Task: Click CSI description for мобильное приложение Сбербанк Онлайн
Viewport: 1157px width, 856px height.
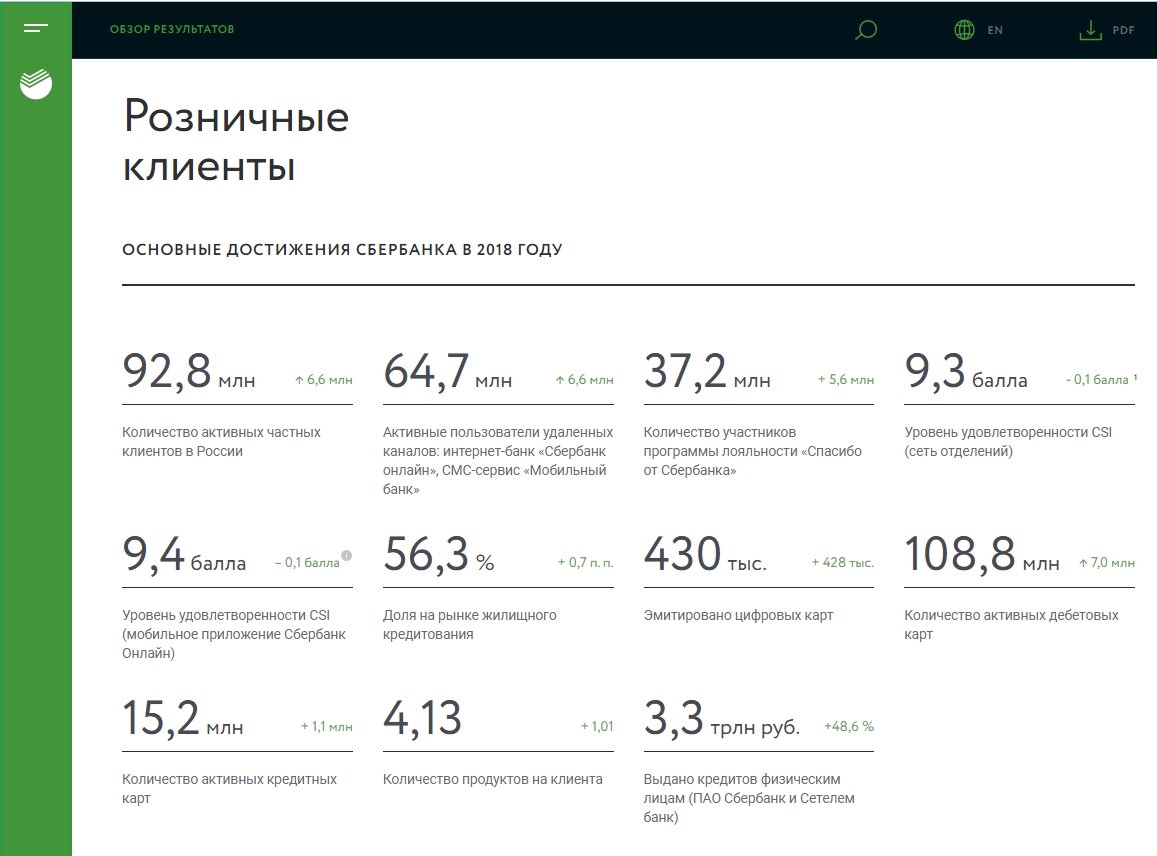Action: [234, 634]
